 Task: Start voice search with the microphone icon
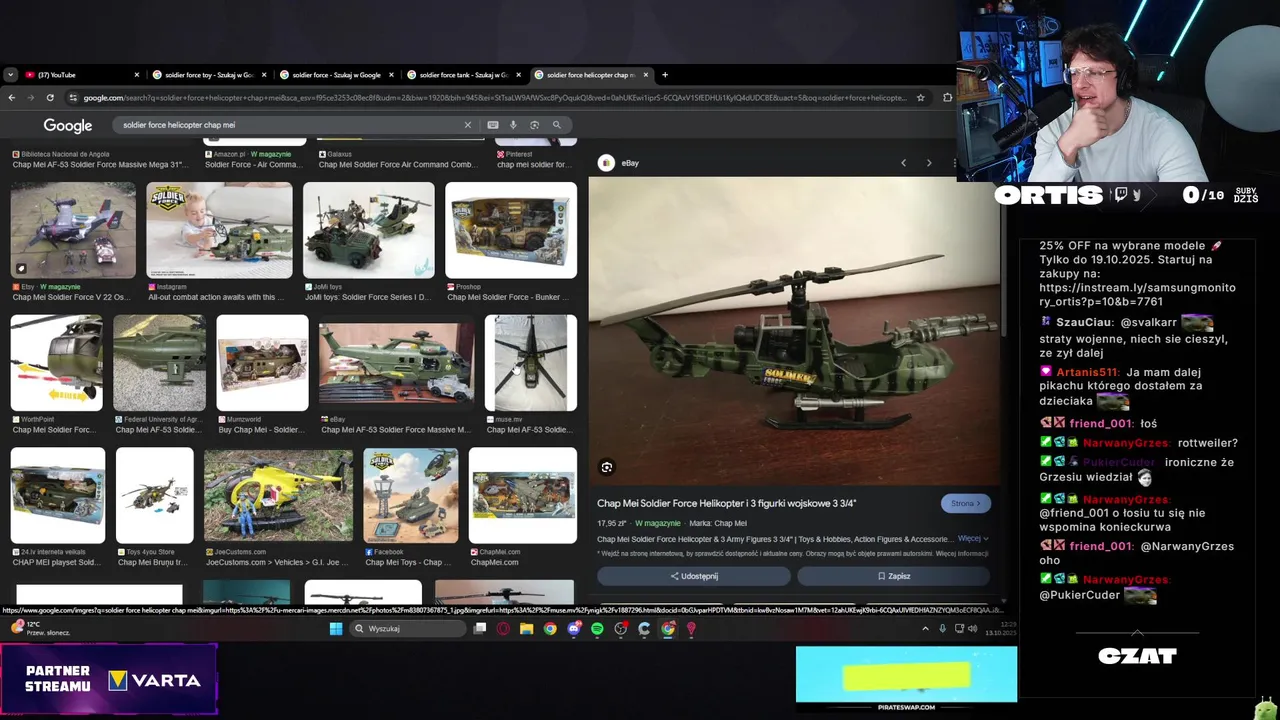(x=513, y=125)
